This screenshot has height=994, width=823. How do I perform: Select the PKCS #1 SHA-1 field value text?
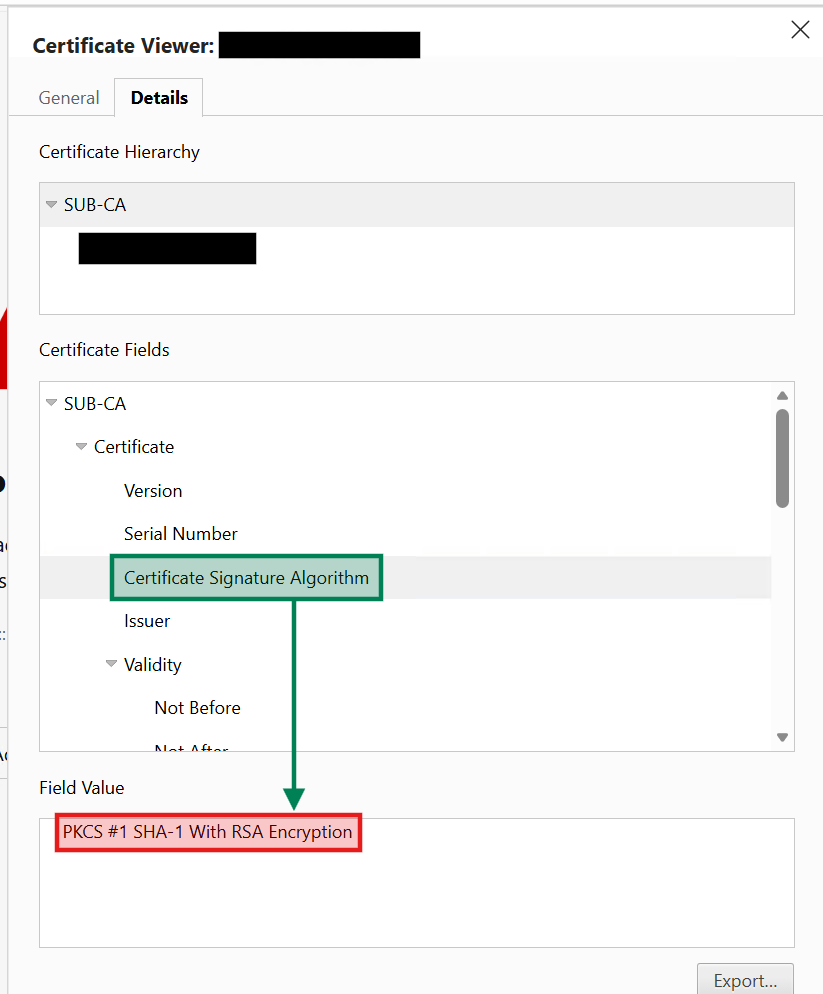[207, 831]
